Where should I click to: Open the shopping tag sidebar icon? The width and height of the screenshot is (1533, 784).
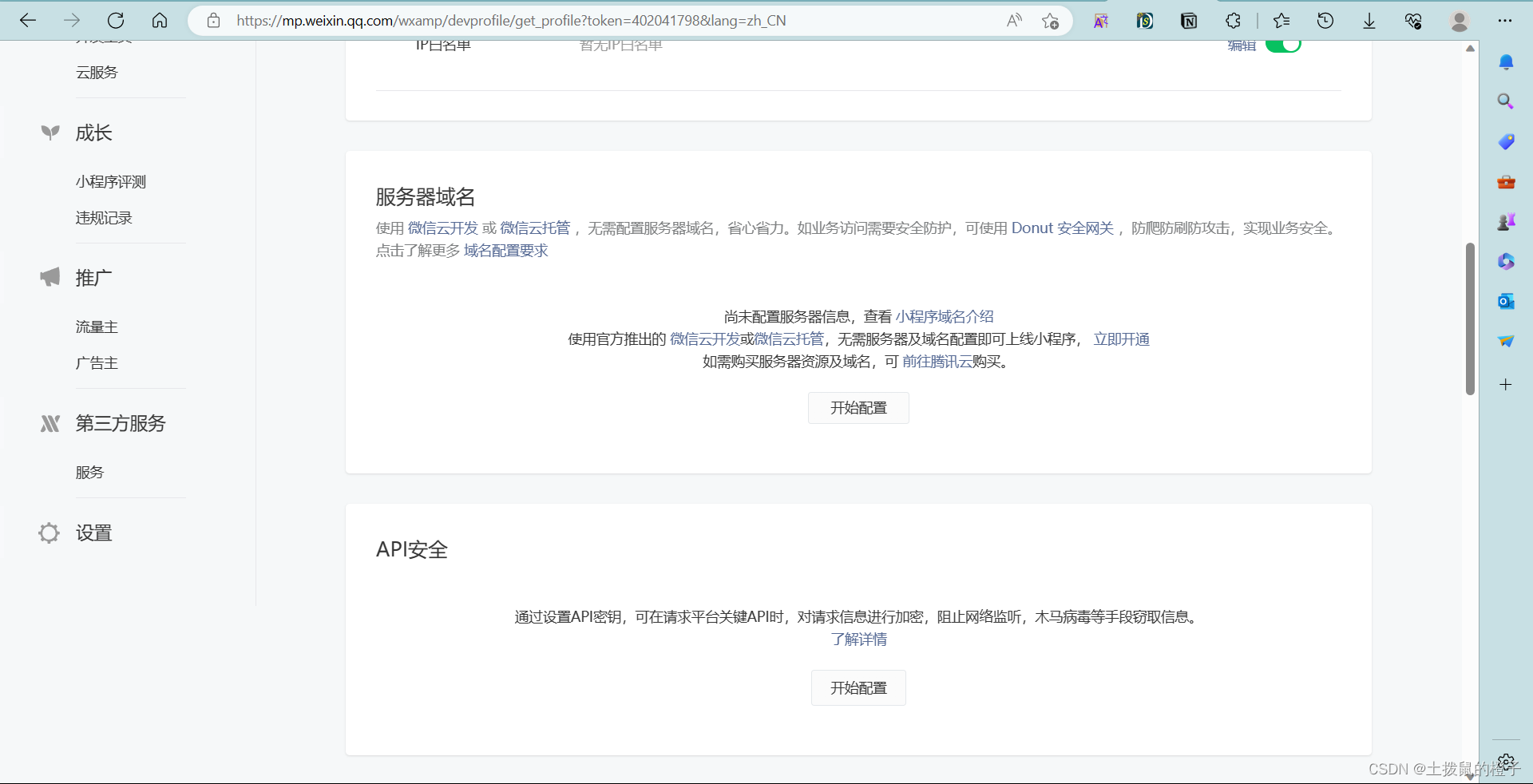click(x=1506, y=142)
